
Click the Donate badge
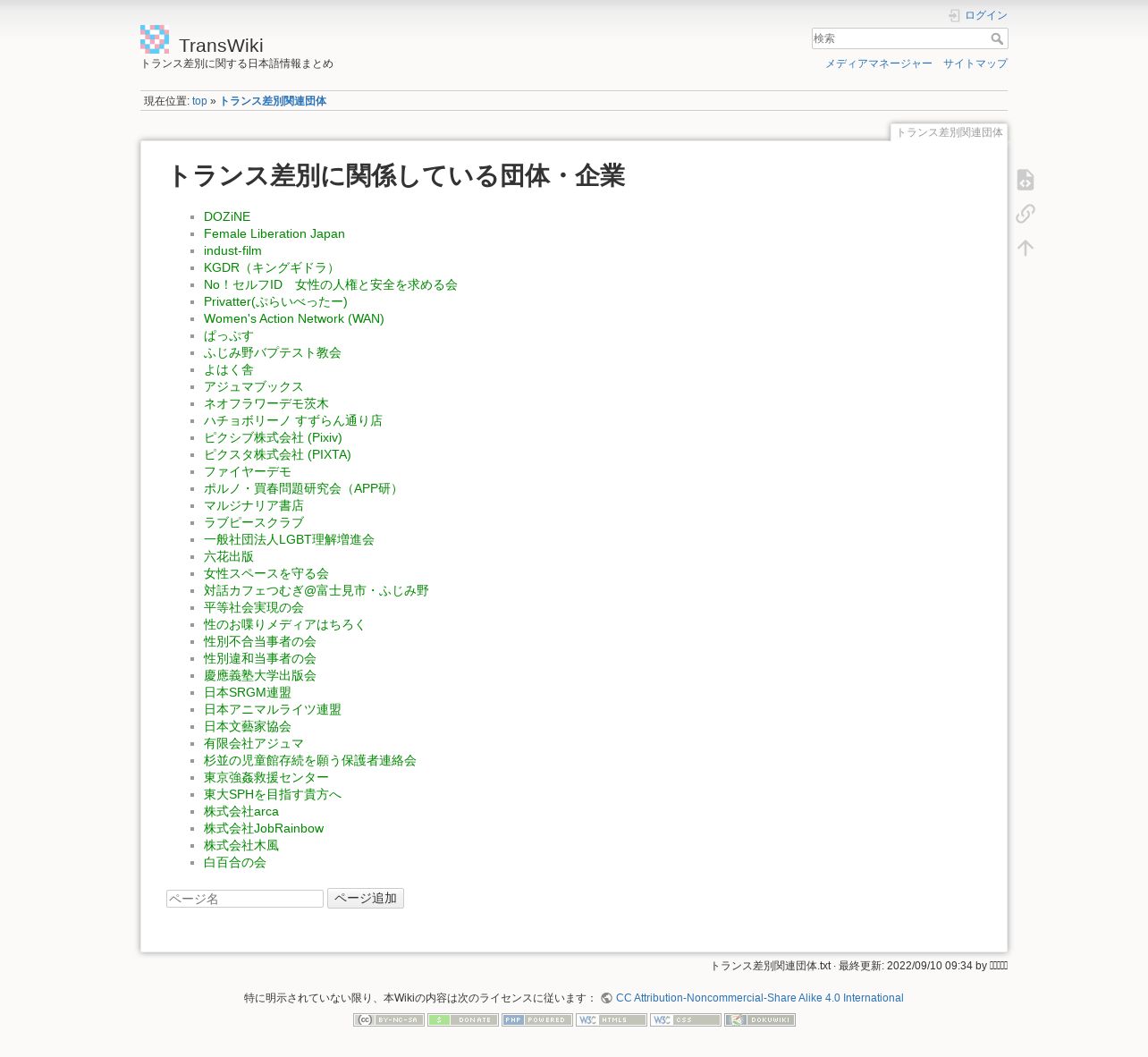[463, 1019]
